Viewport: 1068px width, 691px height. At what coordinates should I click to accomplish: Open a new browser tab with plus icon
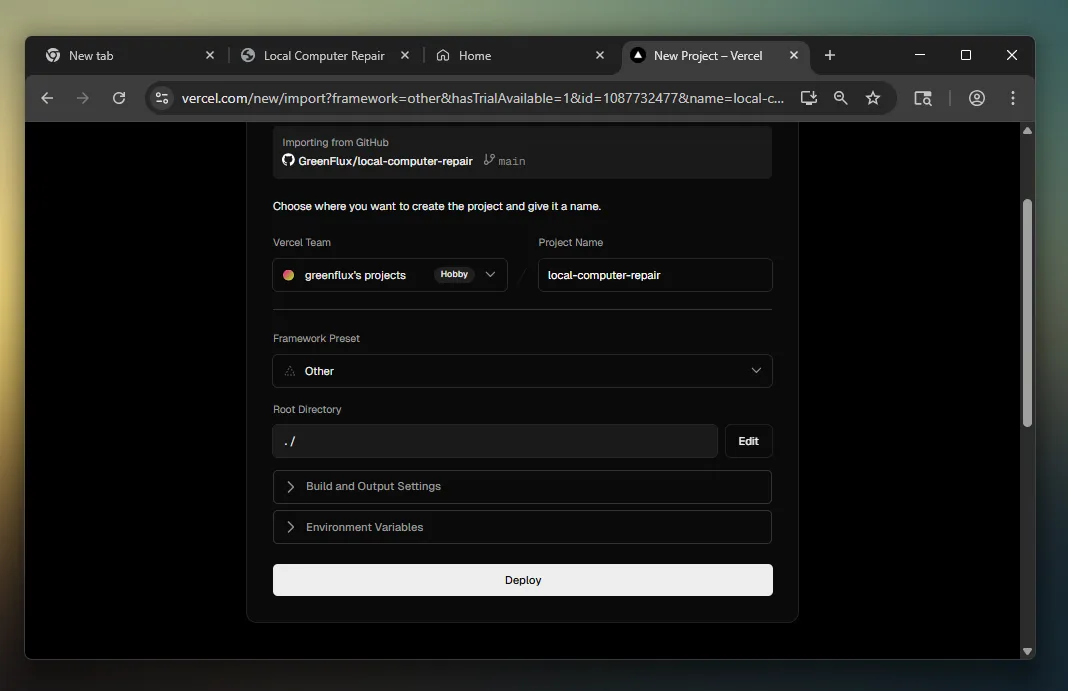point(830,56)
